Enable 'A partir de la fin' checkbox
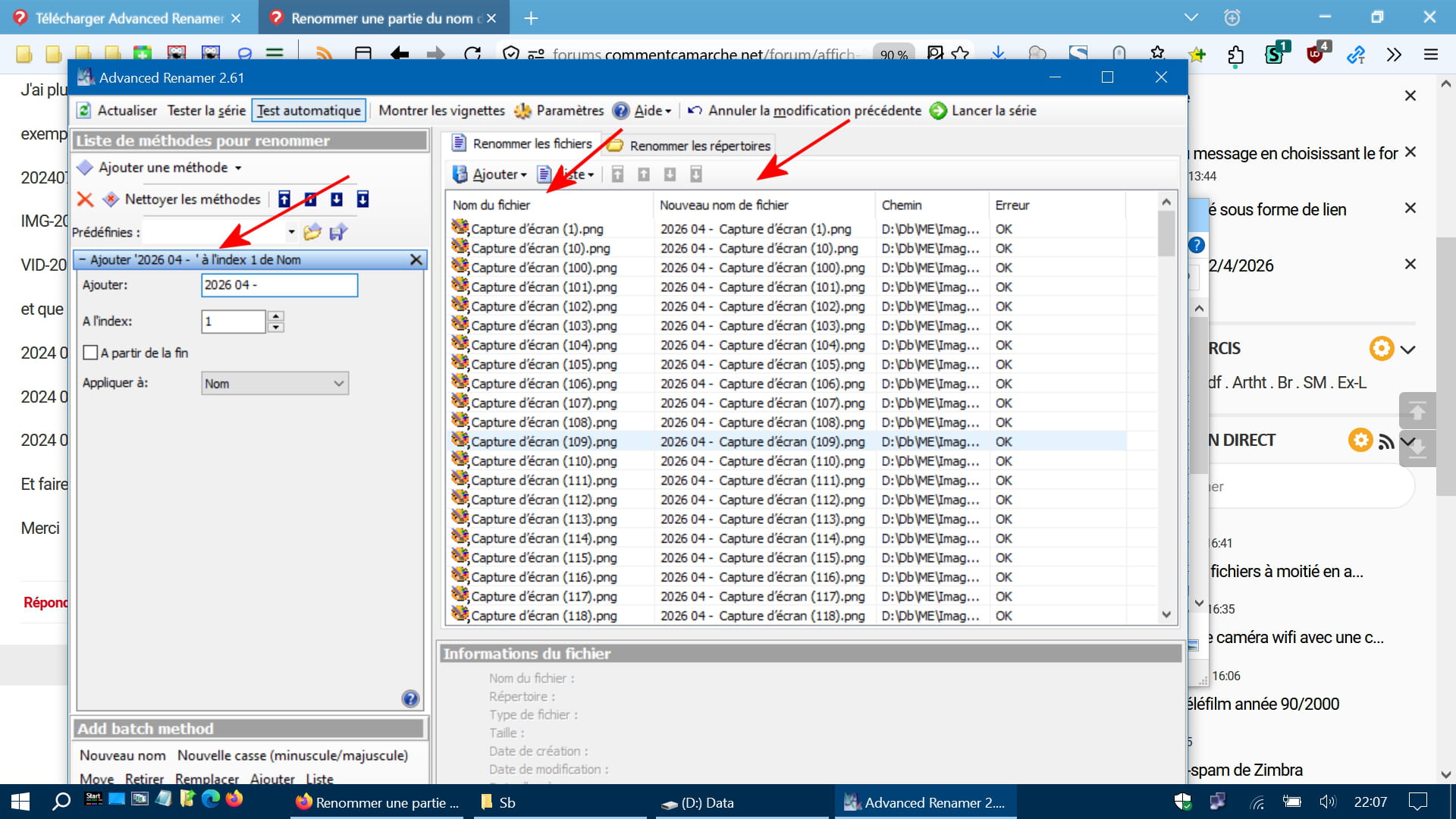 point(91,353)
